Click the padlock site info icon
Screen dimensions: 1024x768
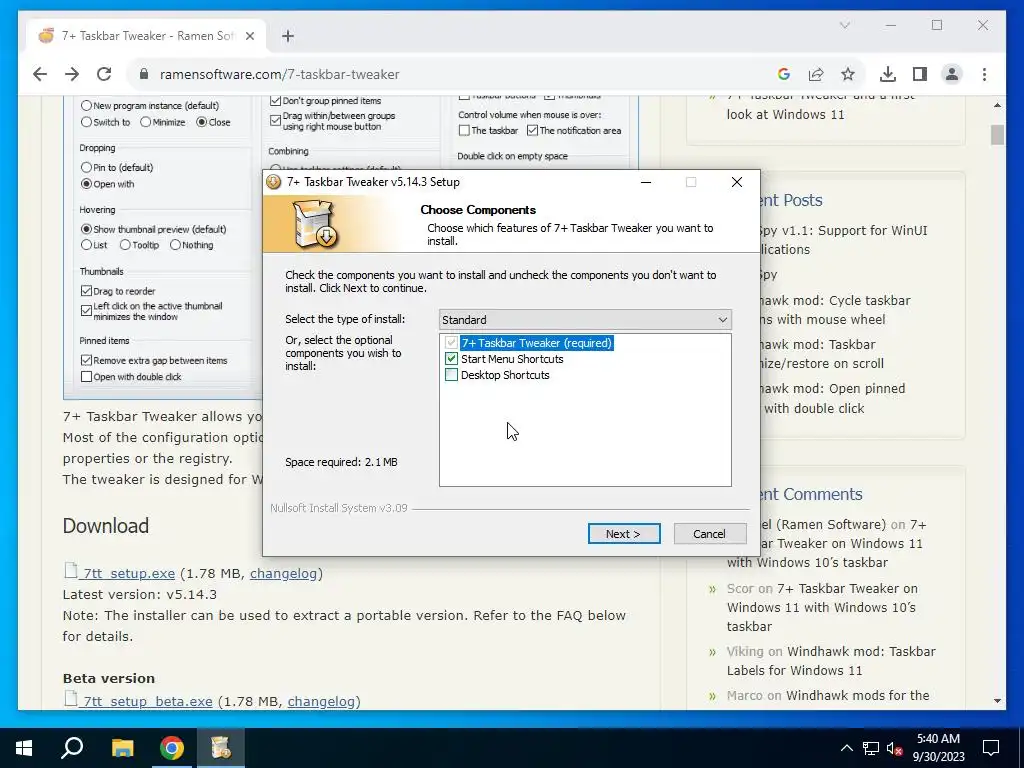(144, 74)
